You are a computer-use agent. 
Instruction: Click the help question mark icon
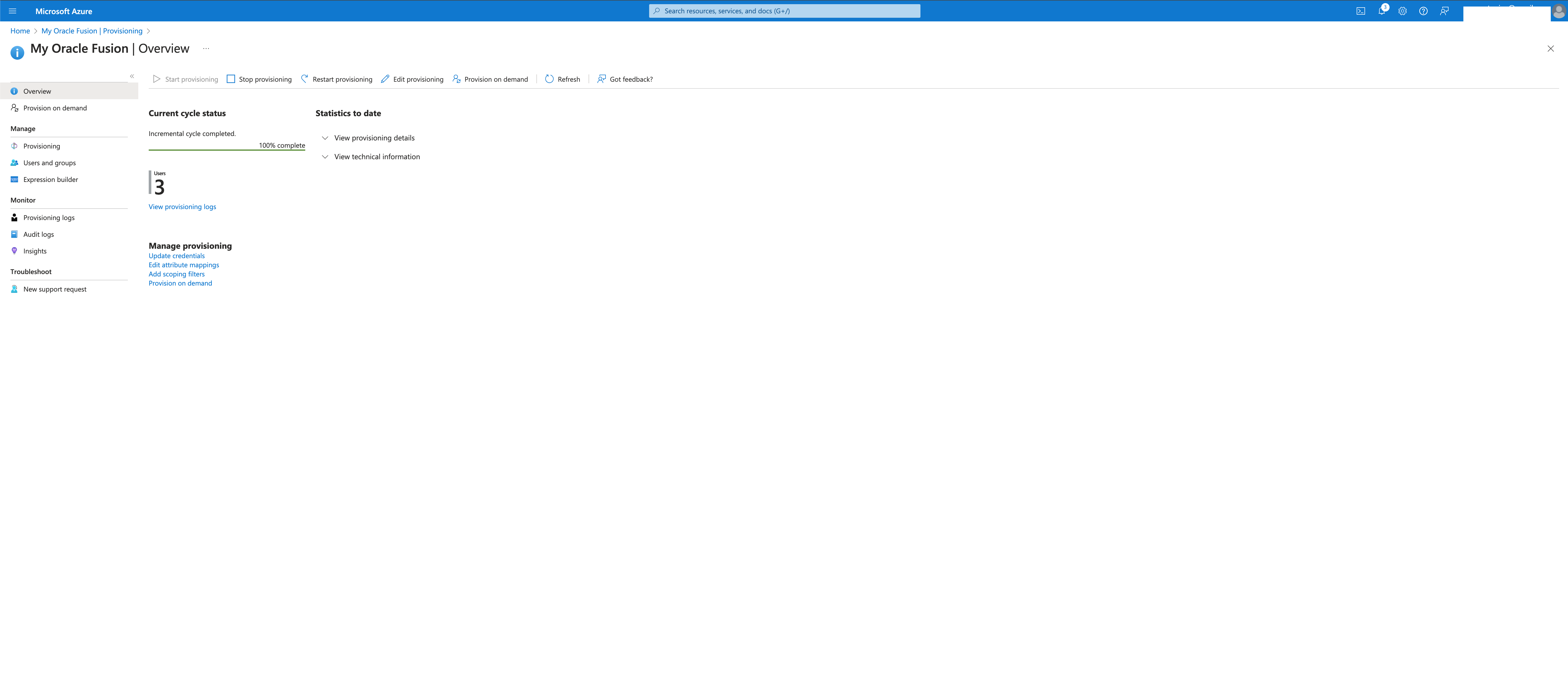pos(1423,11)
